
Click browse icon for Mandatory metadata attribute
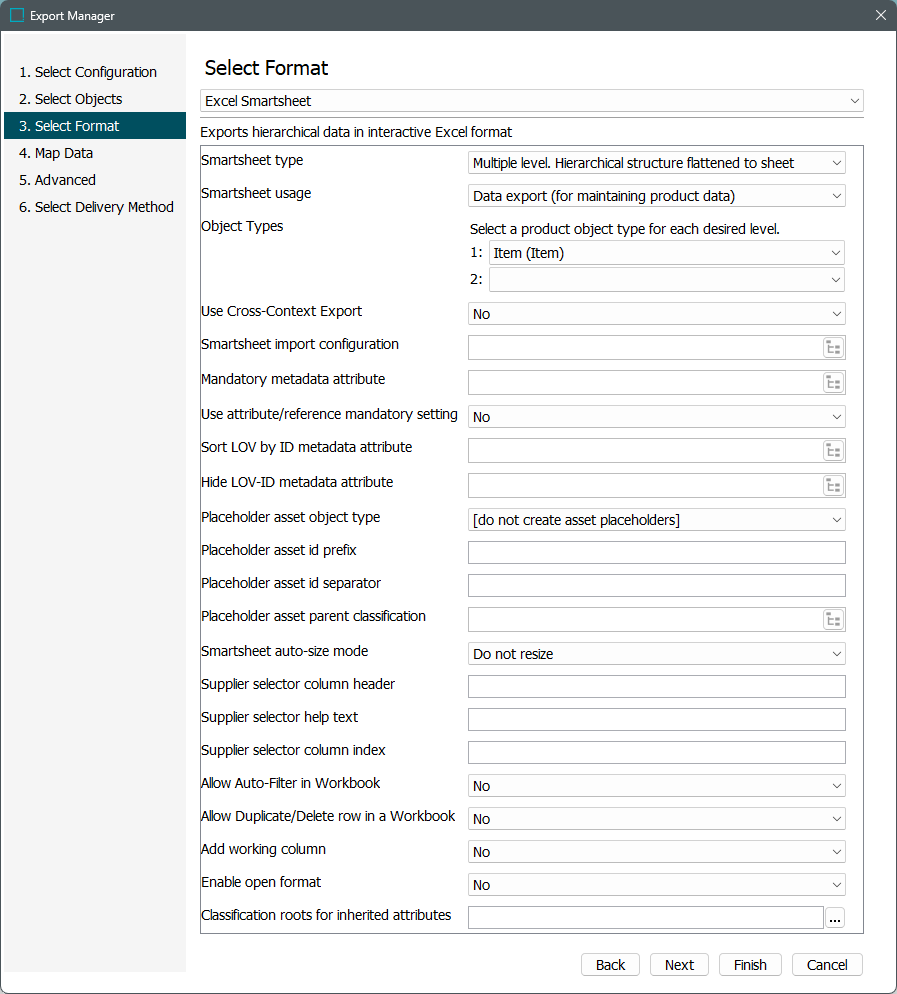tap(833, 383)
